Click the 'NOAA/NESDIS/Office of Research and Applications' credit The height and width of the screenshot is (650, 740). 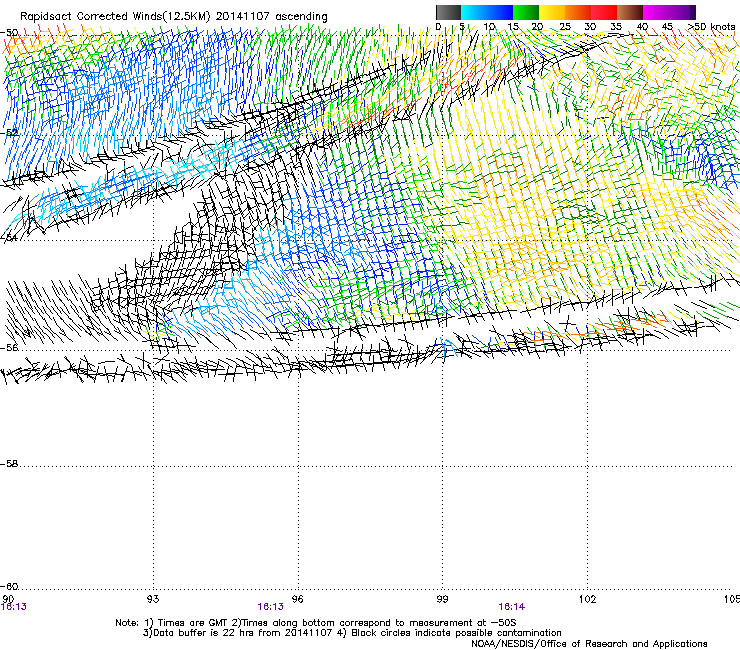click(589, 644)
